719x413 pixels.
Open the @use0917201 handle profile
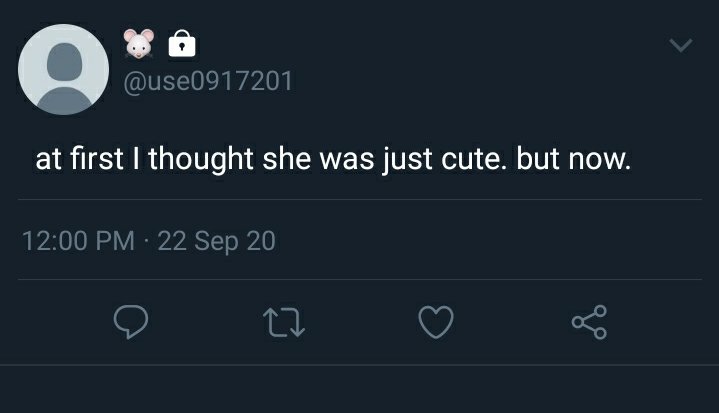(x=208, y=82)
